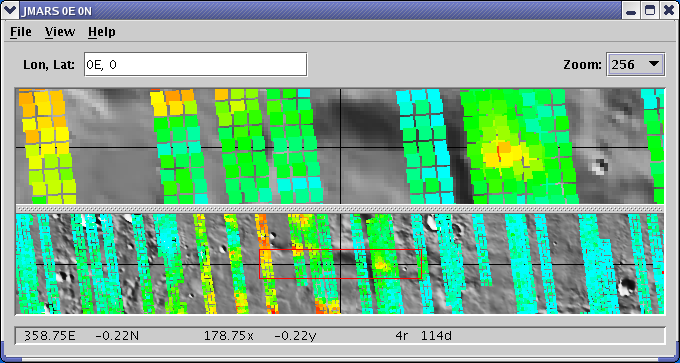Open the Help menu
680x363 pixels.
(101, 32)
